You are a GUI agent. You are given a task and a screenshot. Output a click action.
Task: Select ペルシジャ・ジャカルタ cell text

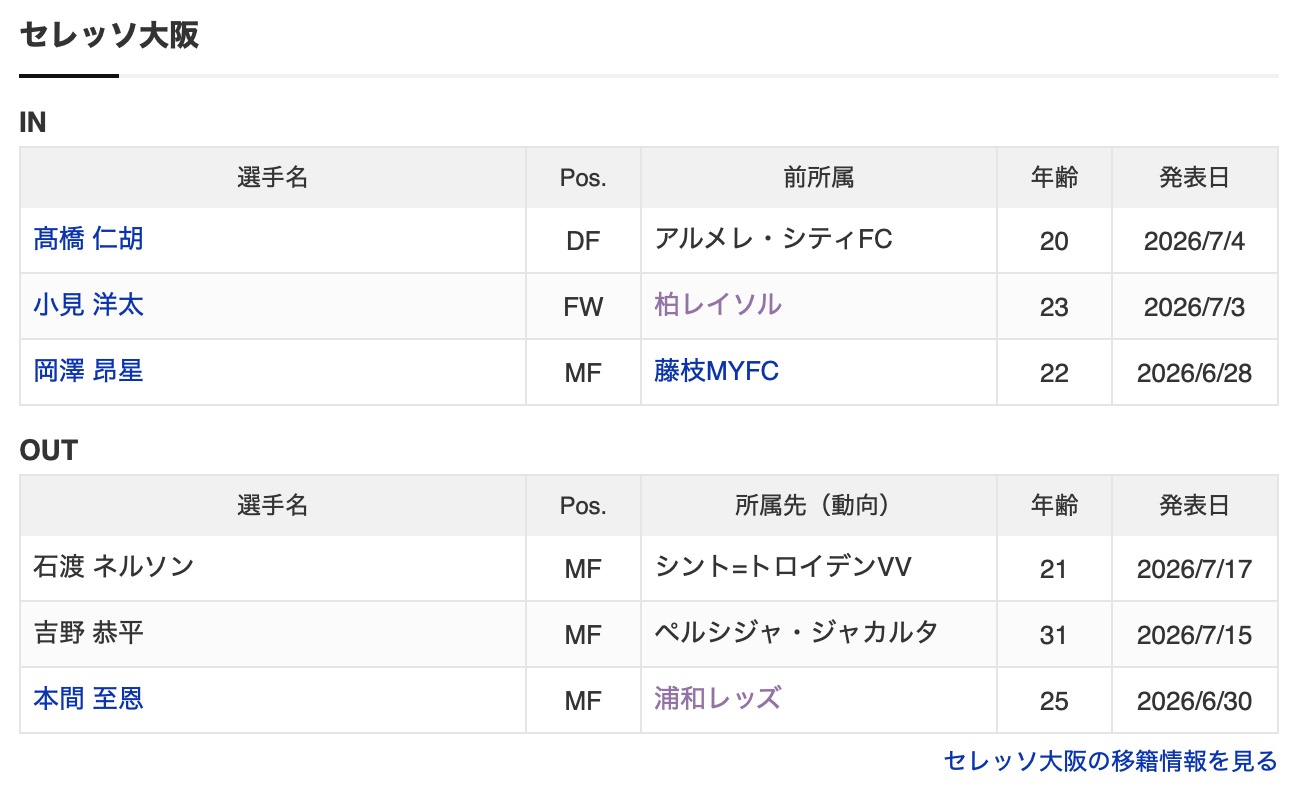(x=796, y=634)
